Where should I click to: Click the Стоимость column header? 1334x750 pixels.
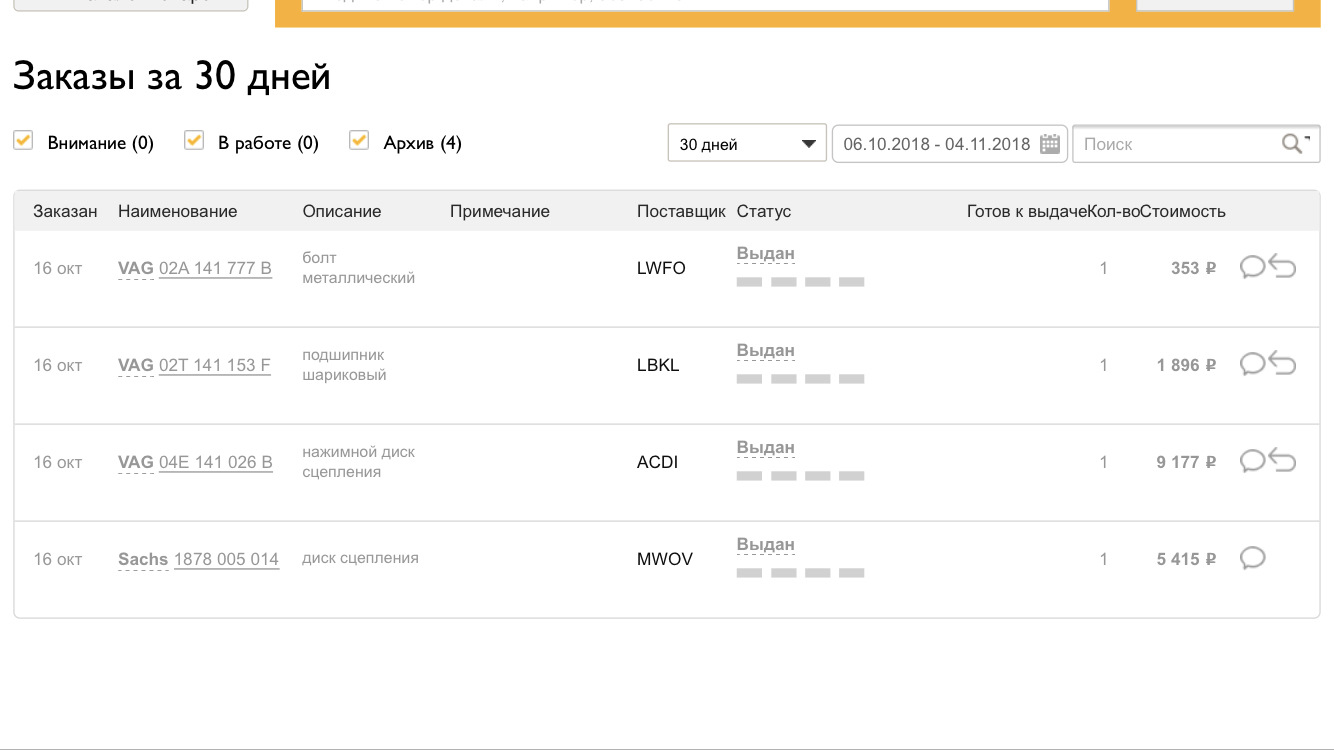[x=1183, y=211]
